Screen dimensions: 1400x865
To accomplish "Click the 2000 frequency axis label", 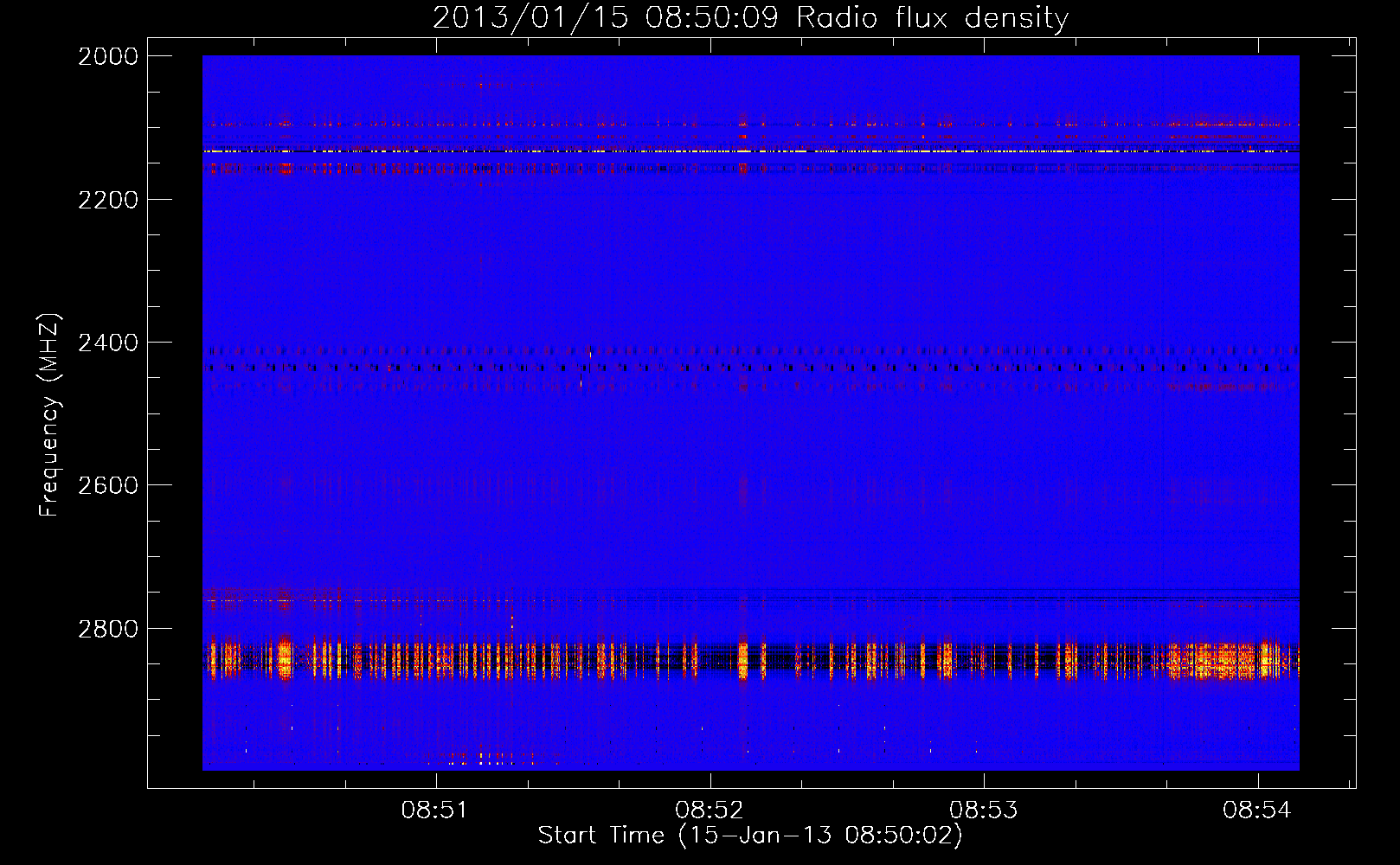I will click(108, 56).
